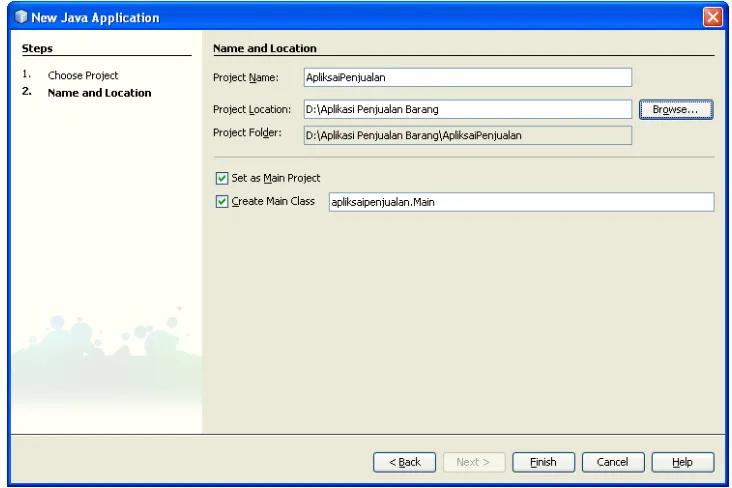This screenshot has width=732, height=488.
Task: Cancel the new project wizard
Action: click(613, 462)
